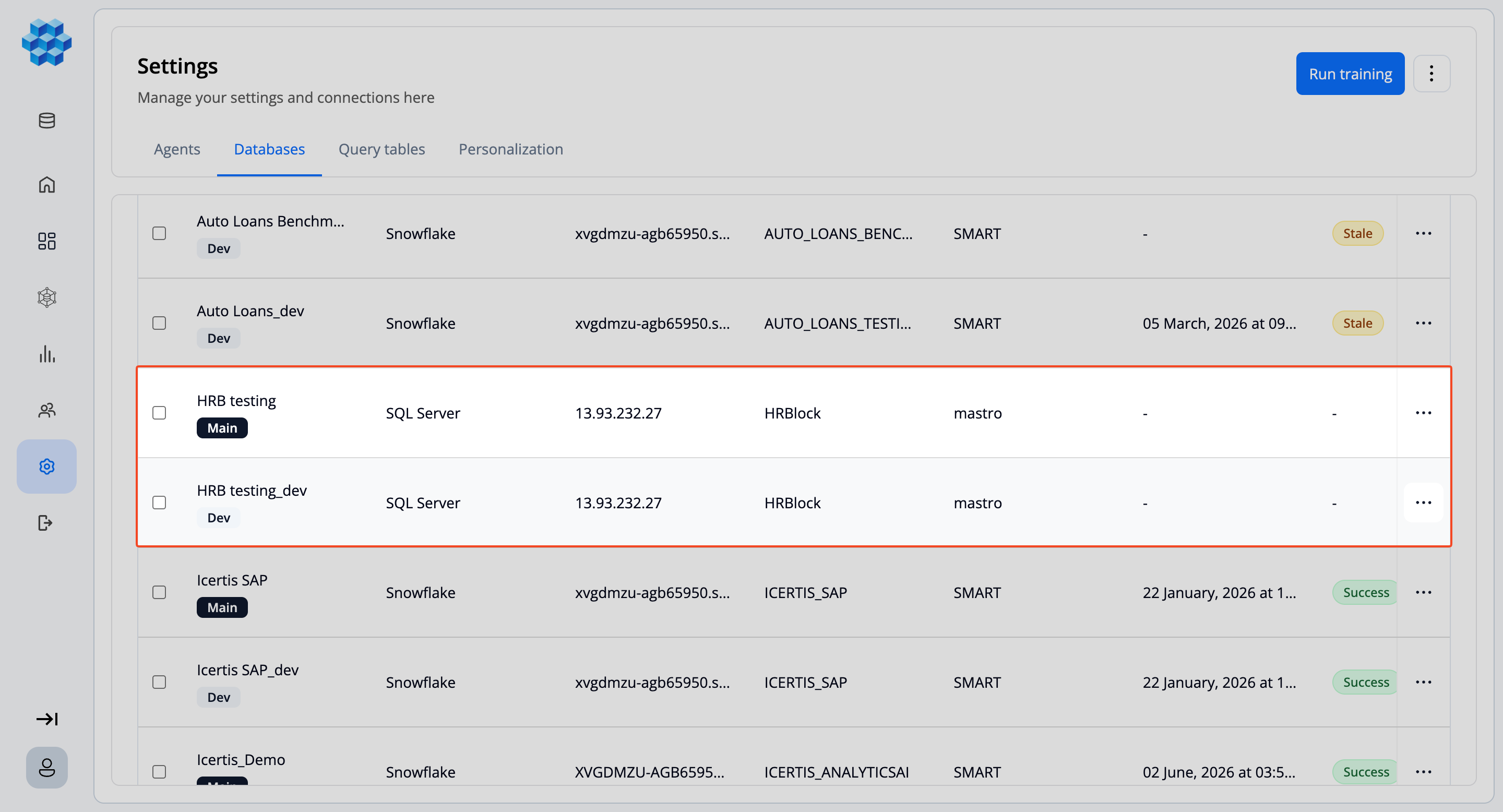Screen dimensions: 1503x812
Task: Open the vertical dots menu beside Run training
Action: (x=1431, y=74)
